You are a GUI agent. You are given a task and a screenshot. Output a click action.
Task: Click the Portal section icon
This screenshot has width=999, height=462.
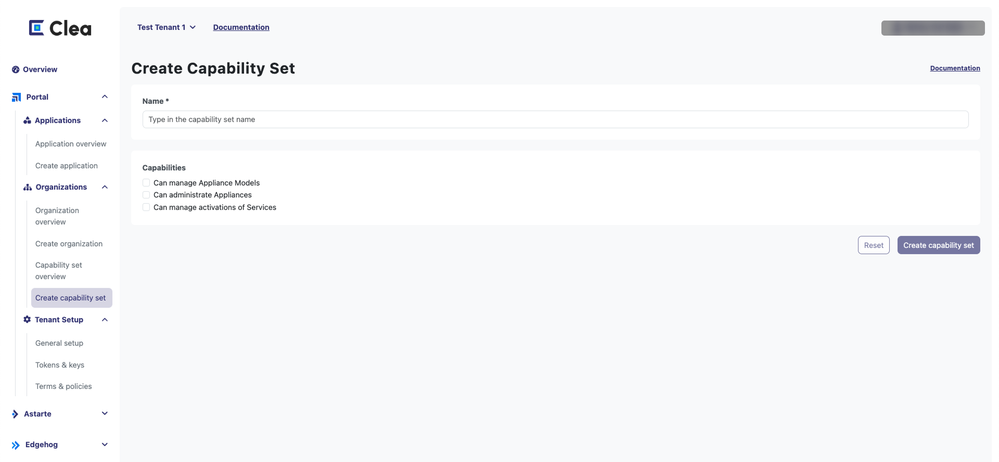[16, 97]
